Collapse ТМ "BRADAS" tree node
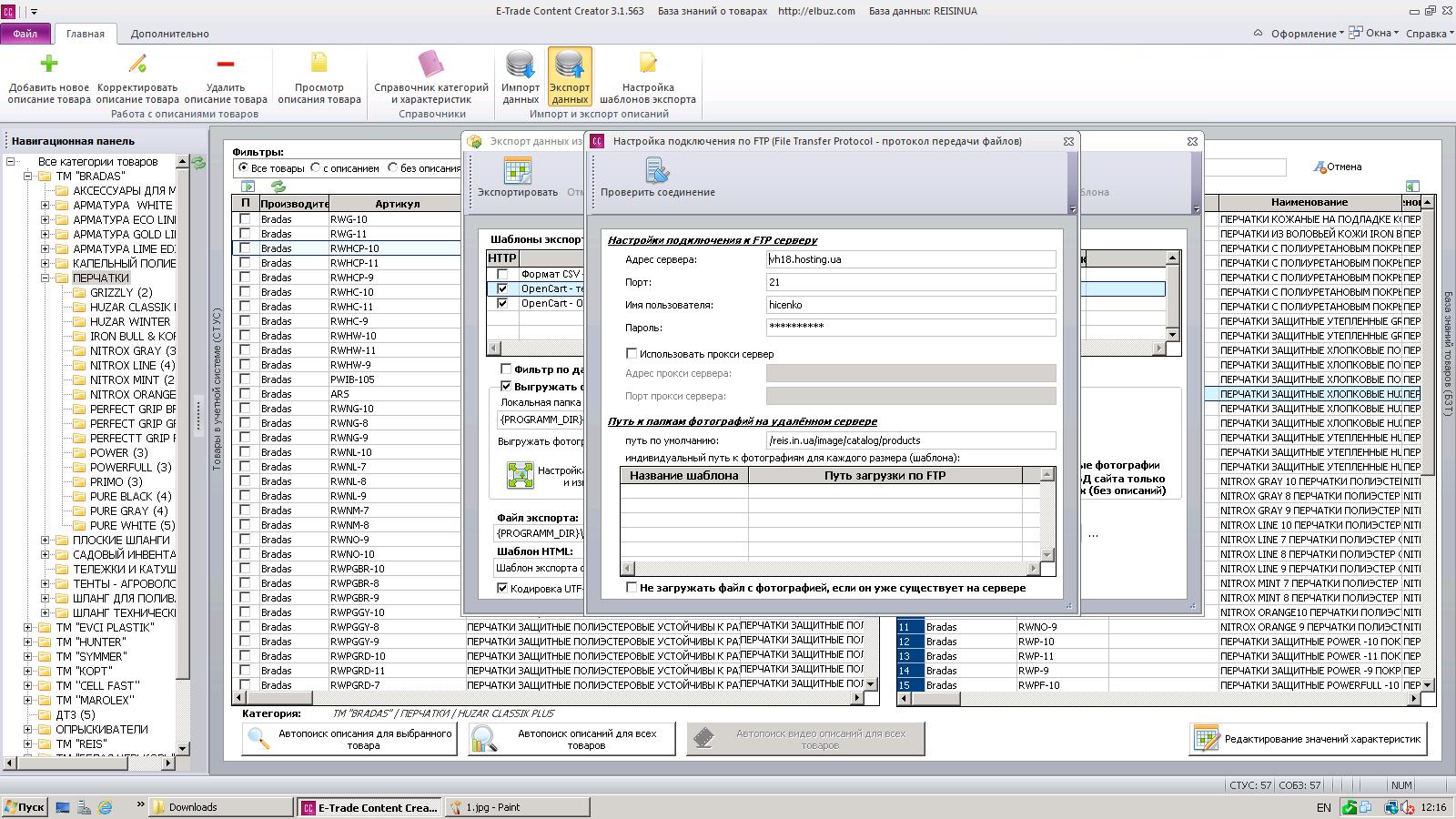Screen dimensions: 1456x819 coord(27,177)
